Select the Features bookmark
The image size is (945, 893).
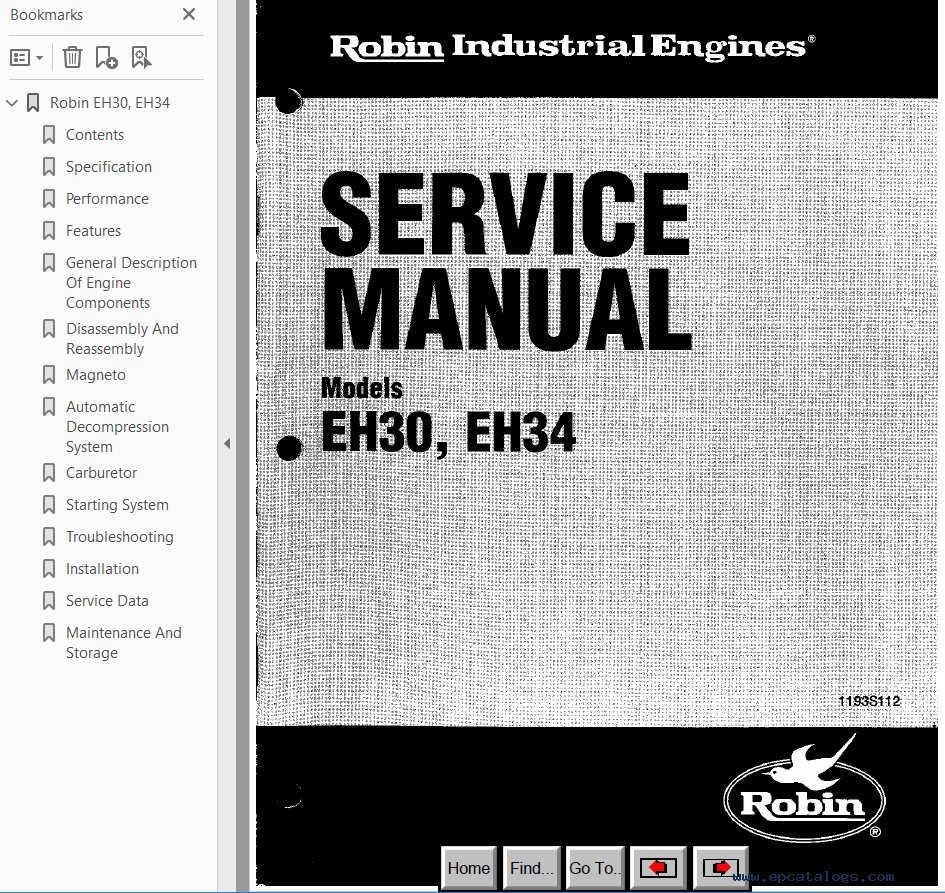tap(93, 231)
